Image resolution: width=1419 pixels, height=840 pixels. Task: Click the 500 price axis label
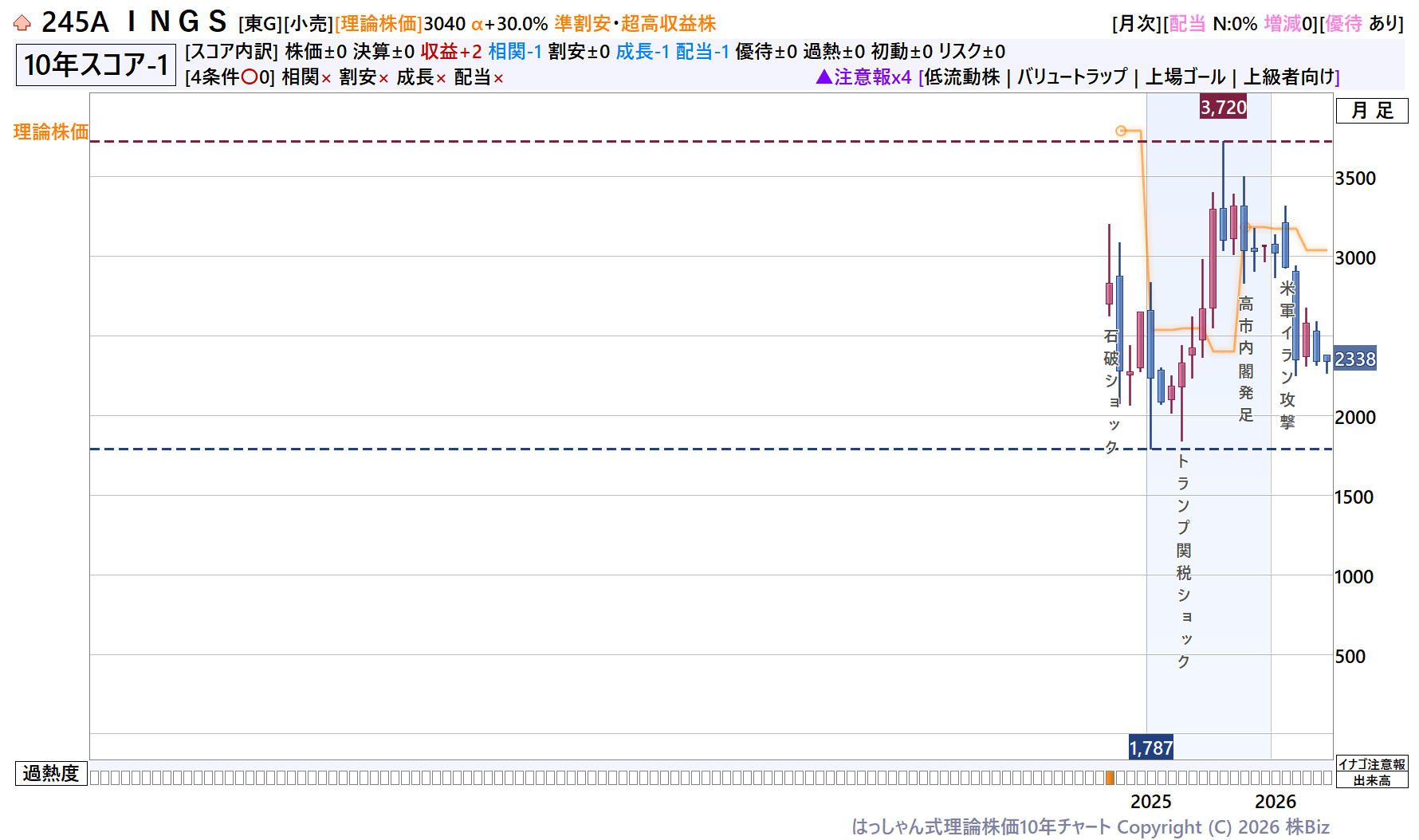(x=1350, y=657)
